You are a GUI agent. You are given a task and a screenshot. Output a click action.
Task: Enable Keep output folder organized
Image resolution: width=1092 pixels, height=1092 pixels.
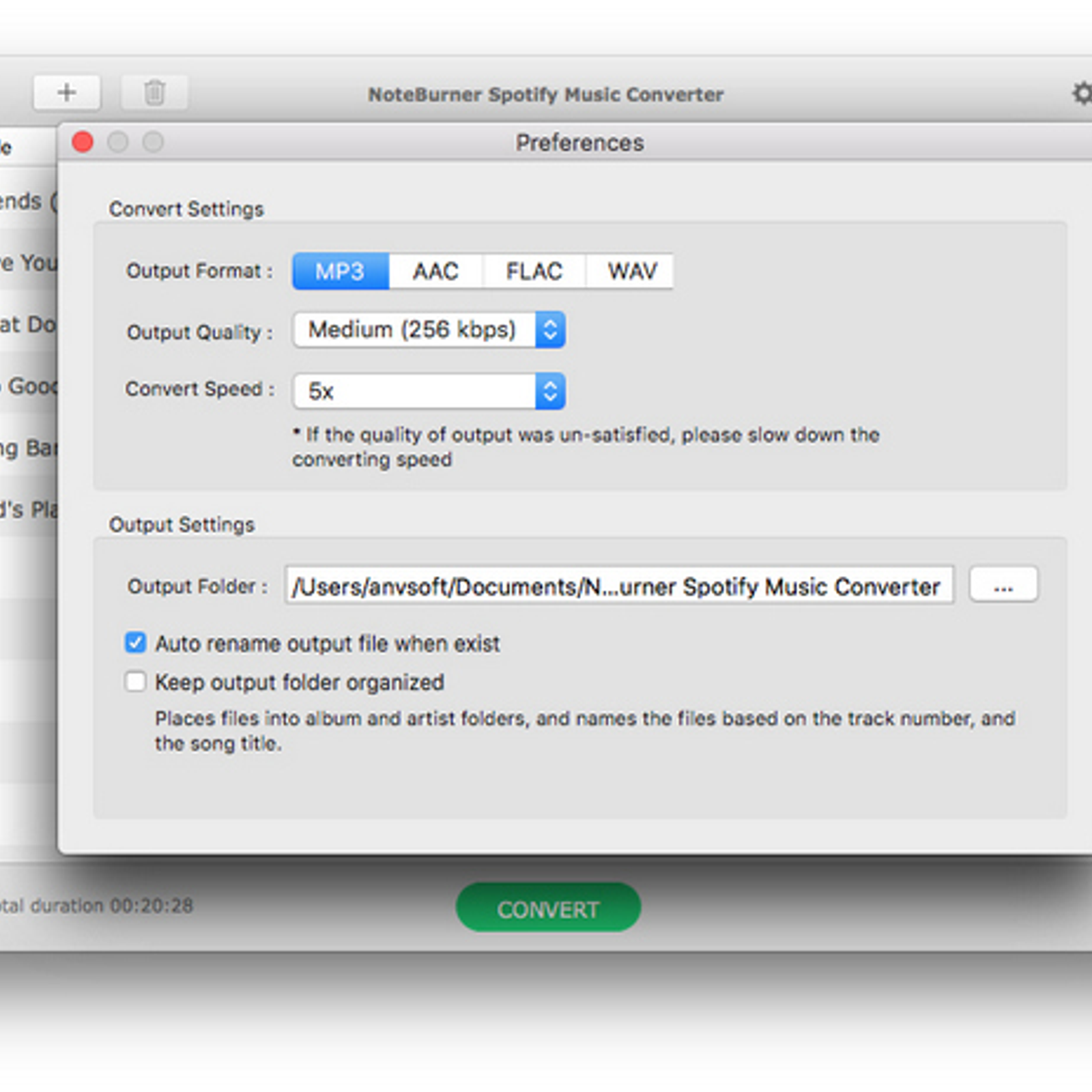pyautogui.click(x=136, y=681)
